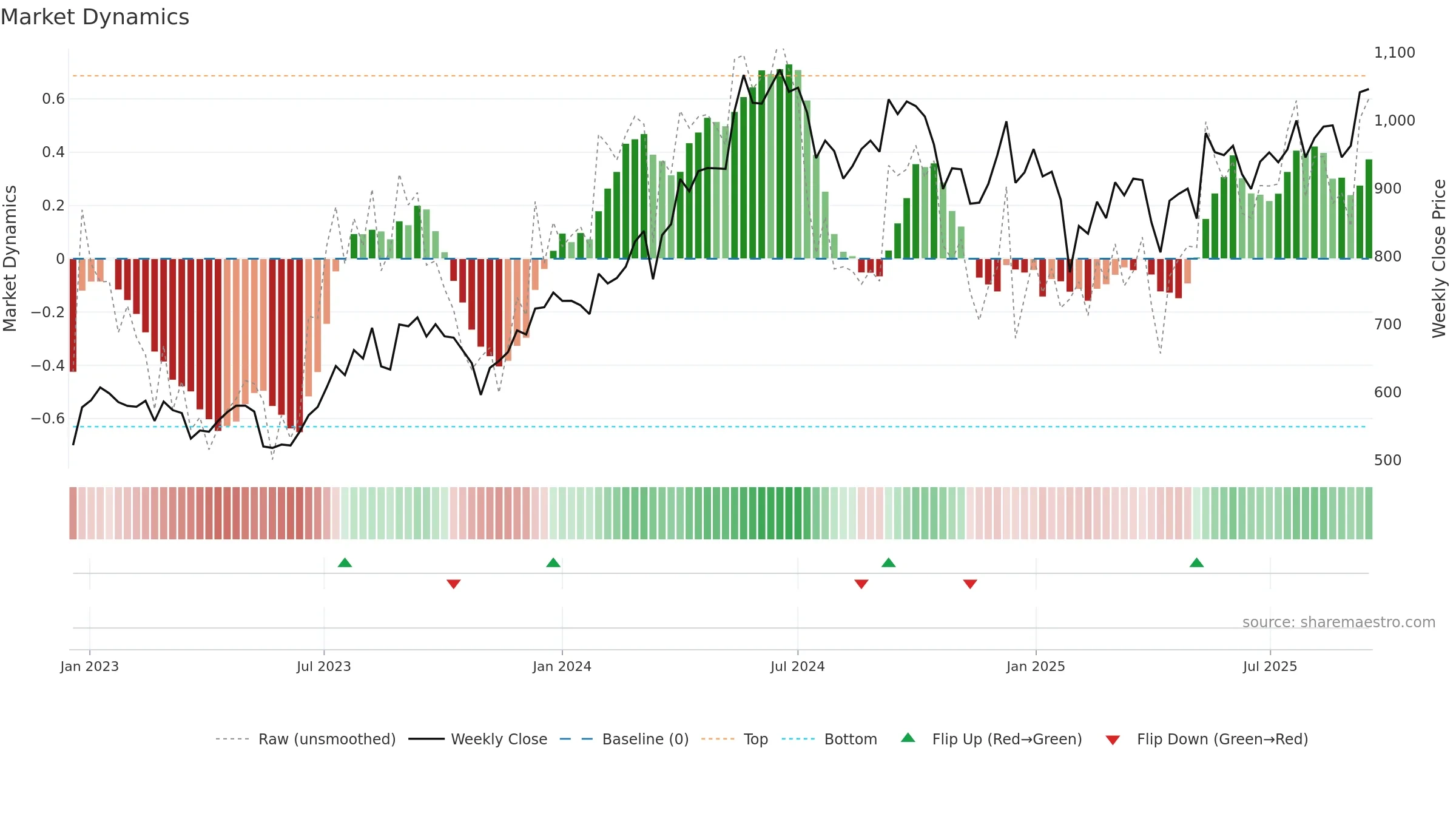This screenshot has width=1456, height=819.
Task: Click the 500 price axis tick
Action: point(1388,460)
